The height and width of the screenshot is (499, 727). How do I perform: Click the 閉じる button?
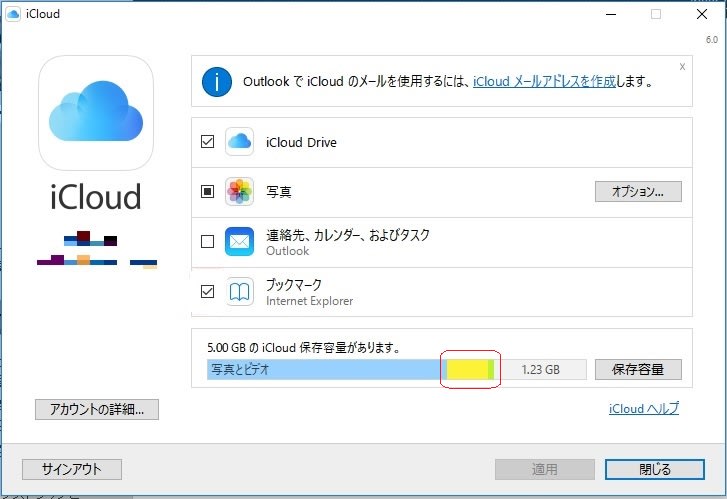click(655, 469)
